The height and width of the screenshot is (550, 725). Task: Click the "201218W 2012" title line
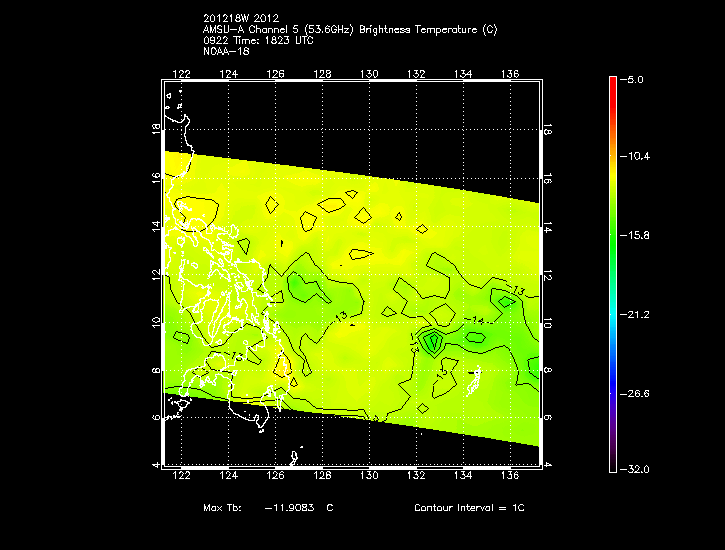click(241, 18)
